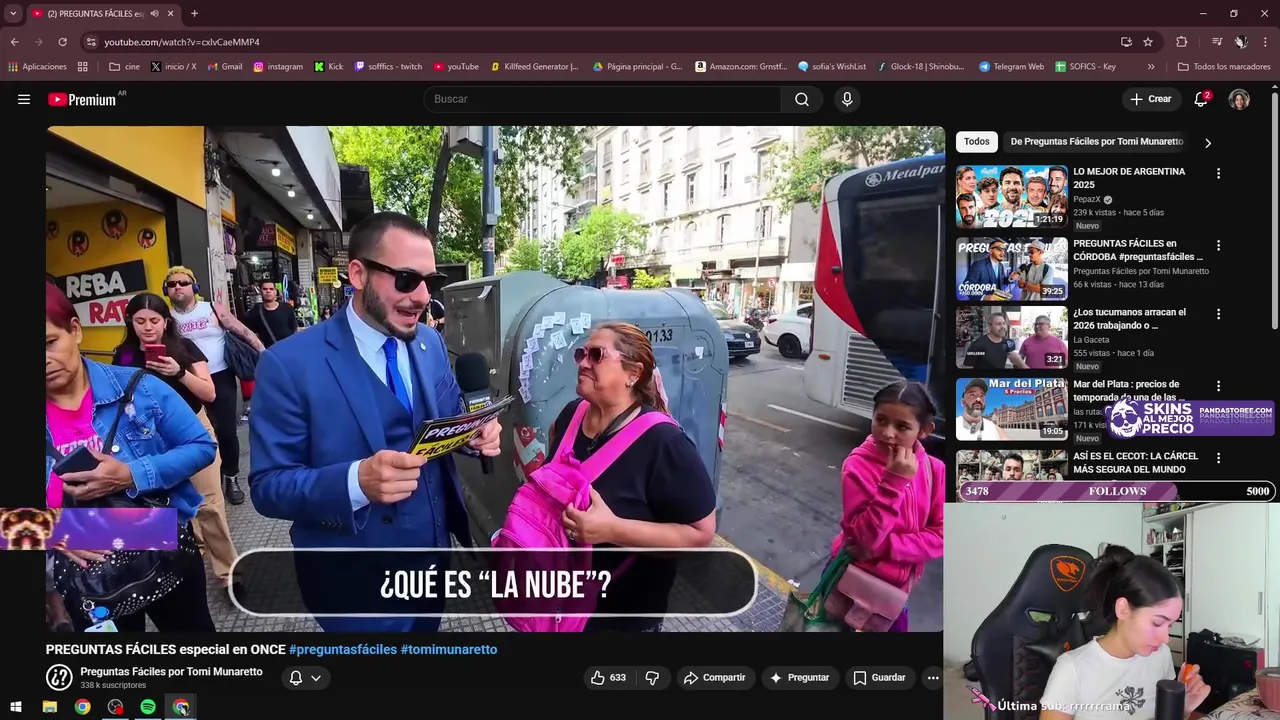Open options for PREGUNTAS FÁCILES en CÓRDOBA video
Viewport: 1280px width, 720px height.
tap(1218, 245)
